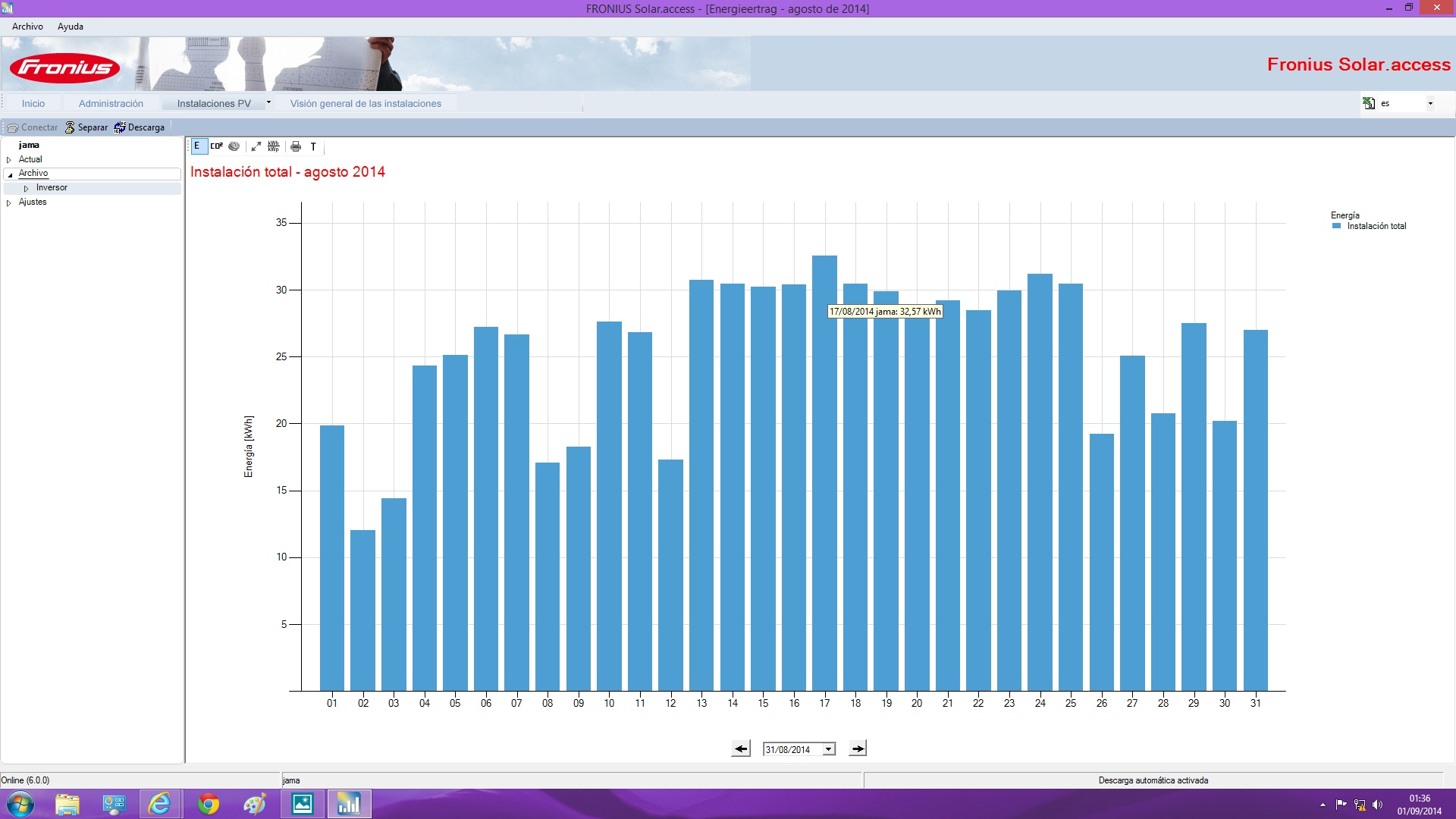Switch chart to CO2 savings view

(x=217, y=146)
